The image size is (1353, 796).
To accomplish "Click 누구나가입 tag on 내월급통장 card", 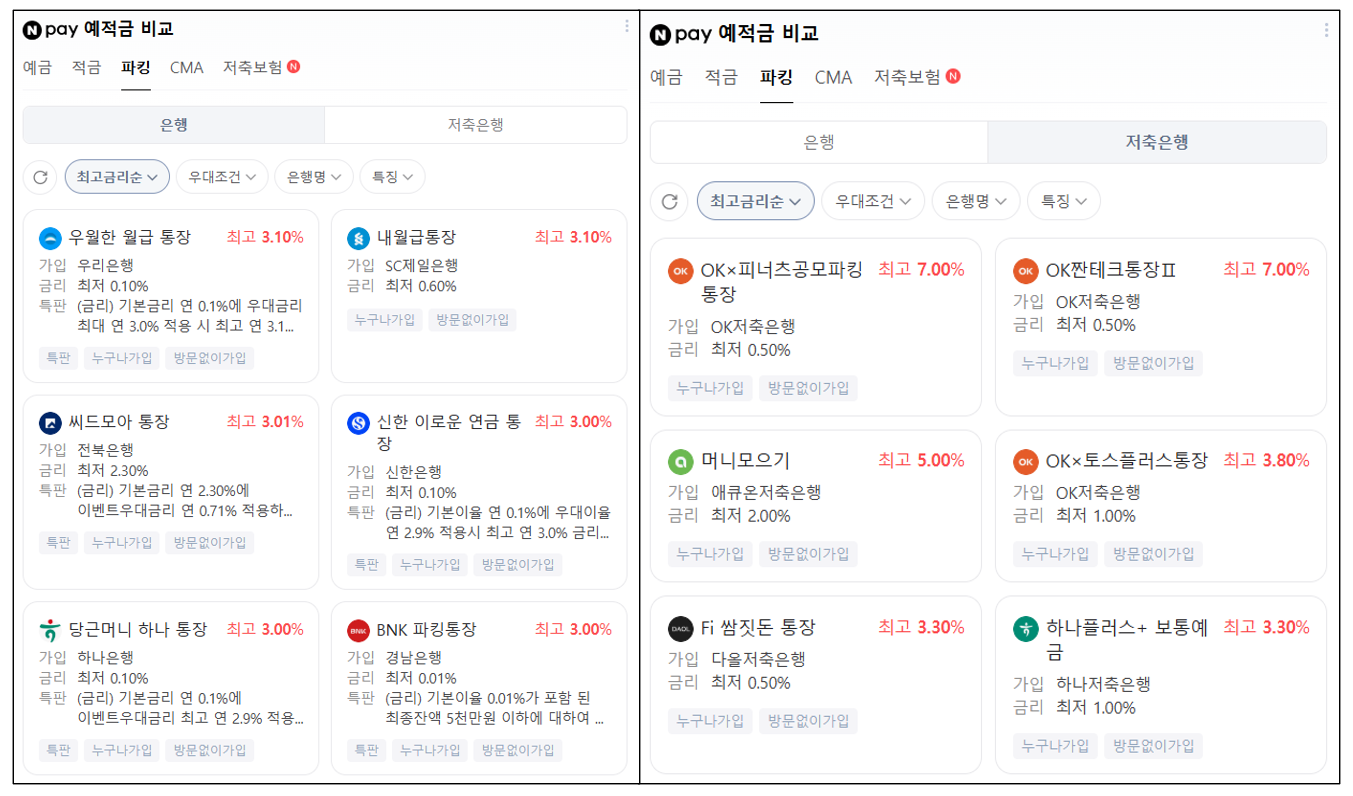I will click(x=385, y=320).
